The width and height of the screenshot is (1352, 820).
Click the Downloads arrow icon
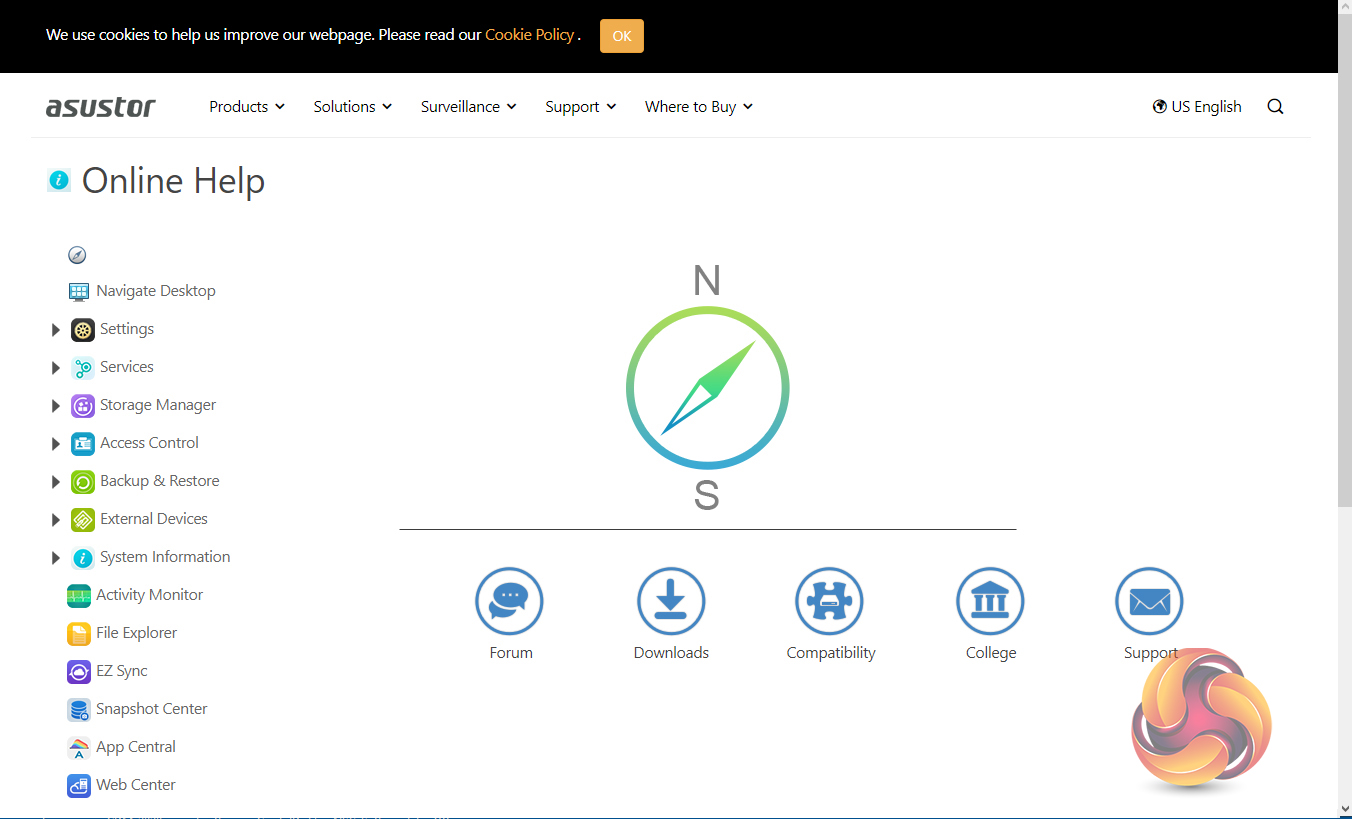pos(671,602)
